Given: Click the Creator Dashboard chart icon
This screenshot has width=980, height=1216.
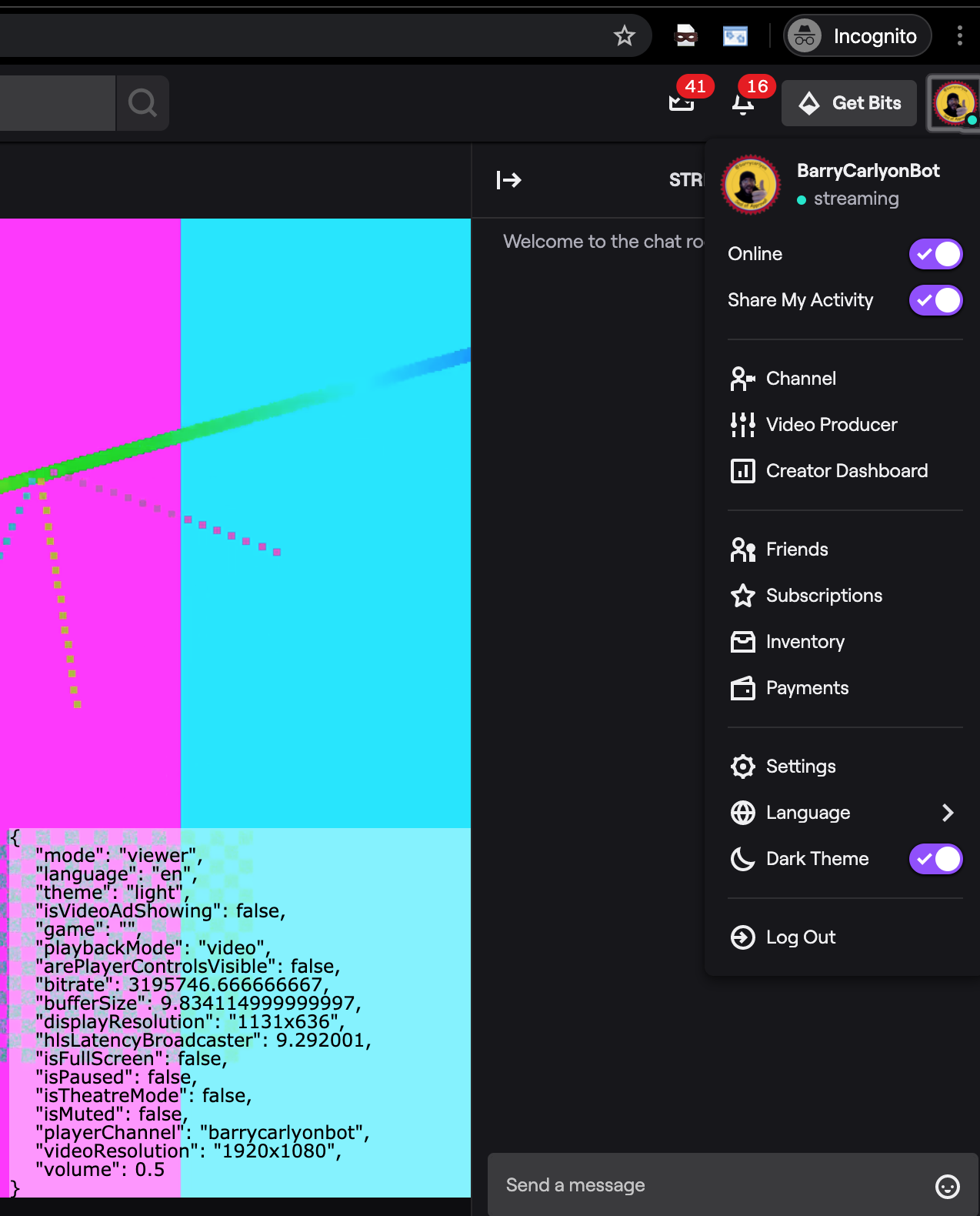Looking at the screenshot, I should point(742,471).
